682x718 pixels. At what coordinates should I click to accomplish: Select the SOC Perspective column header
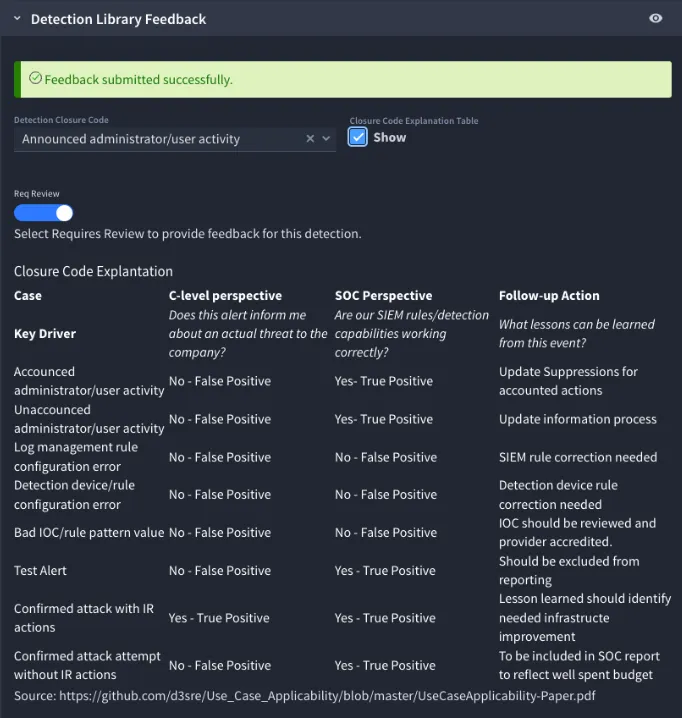click(x=383, y=295)
